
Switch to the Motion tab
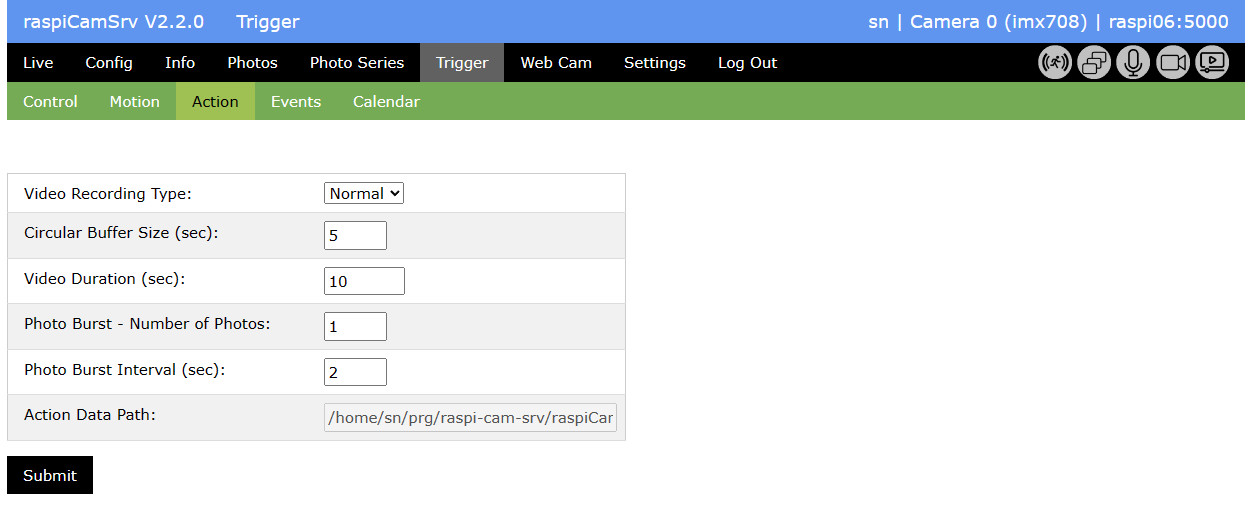(134, 102)
